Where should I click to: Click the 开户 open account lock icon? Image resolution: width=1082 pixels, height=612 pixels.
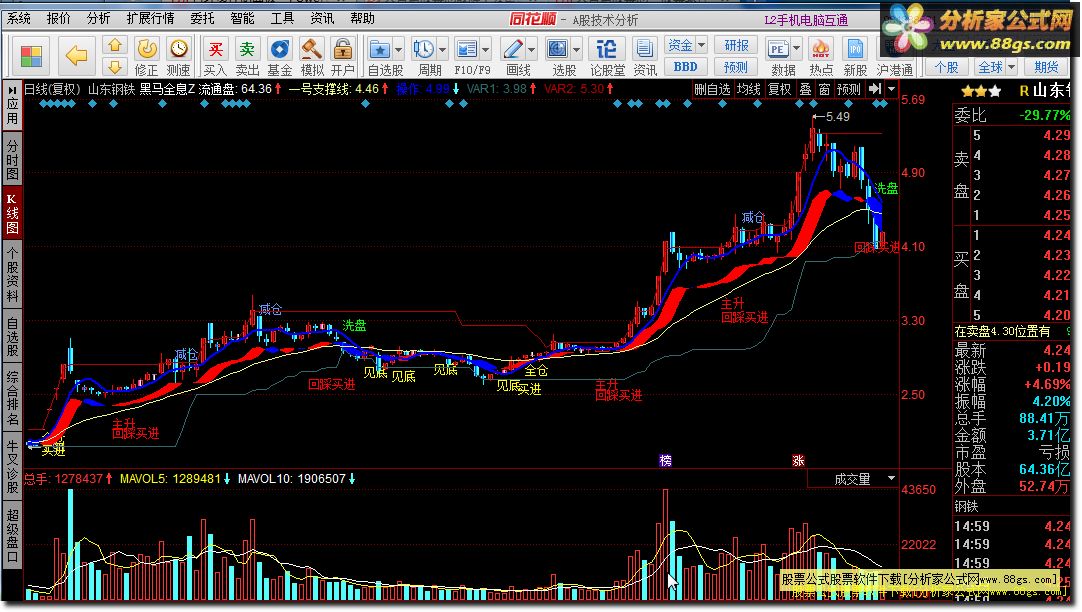click(342, 49)
